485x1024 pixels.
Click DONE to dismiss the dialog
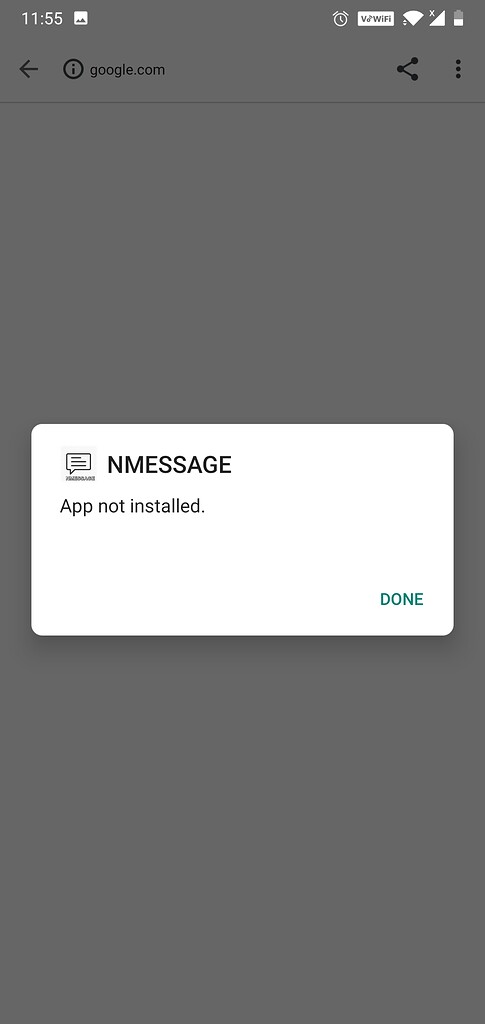point(401,600)
